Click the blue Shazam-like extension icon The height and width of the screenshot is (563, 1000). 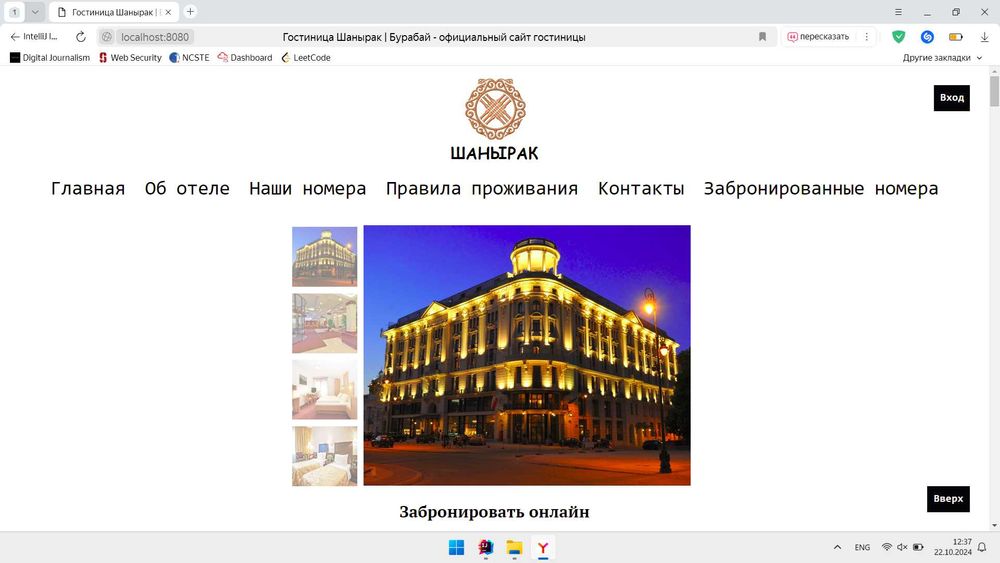927,37
